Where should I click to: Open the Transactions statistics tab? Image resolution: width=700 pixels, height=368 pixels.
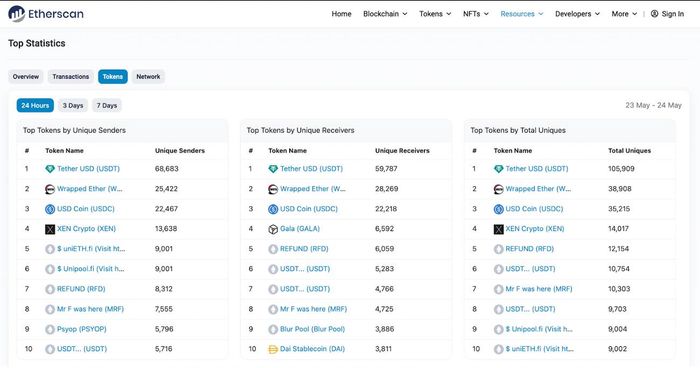coord(71,76)
